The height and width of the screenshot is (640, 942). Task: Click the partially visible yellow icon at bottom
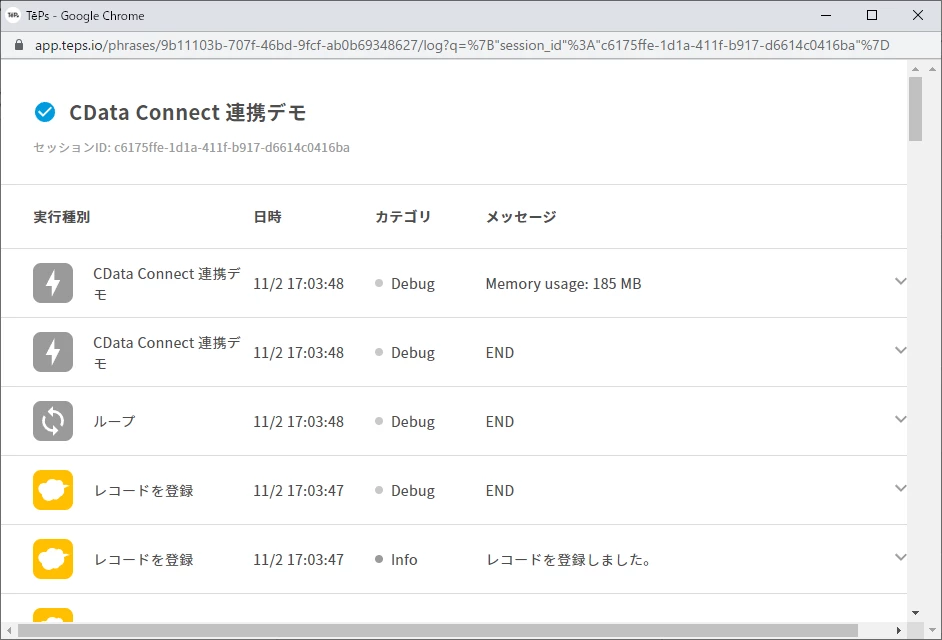[53, 615]
